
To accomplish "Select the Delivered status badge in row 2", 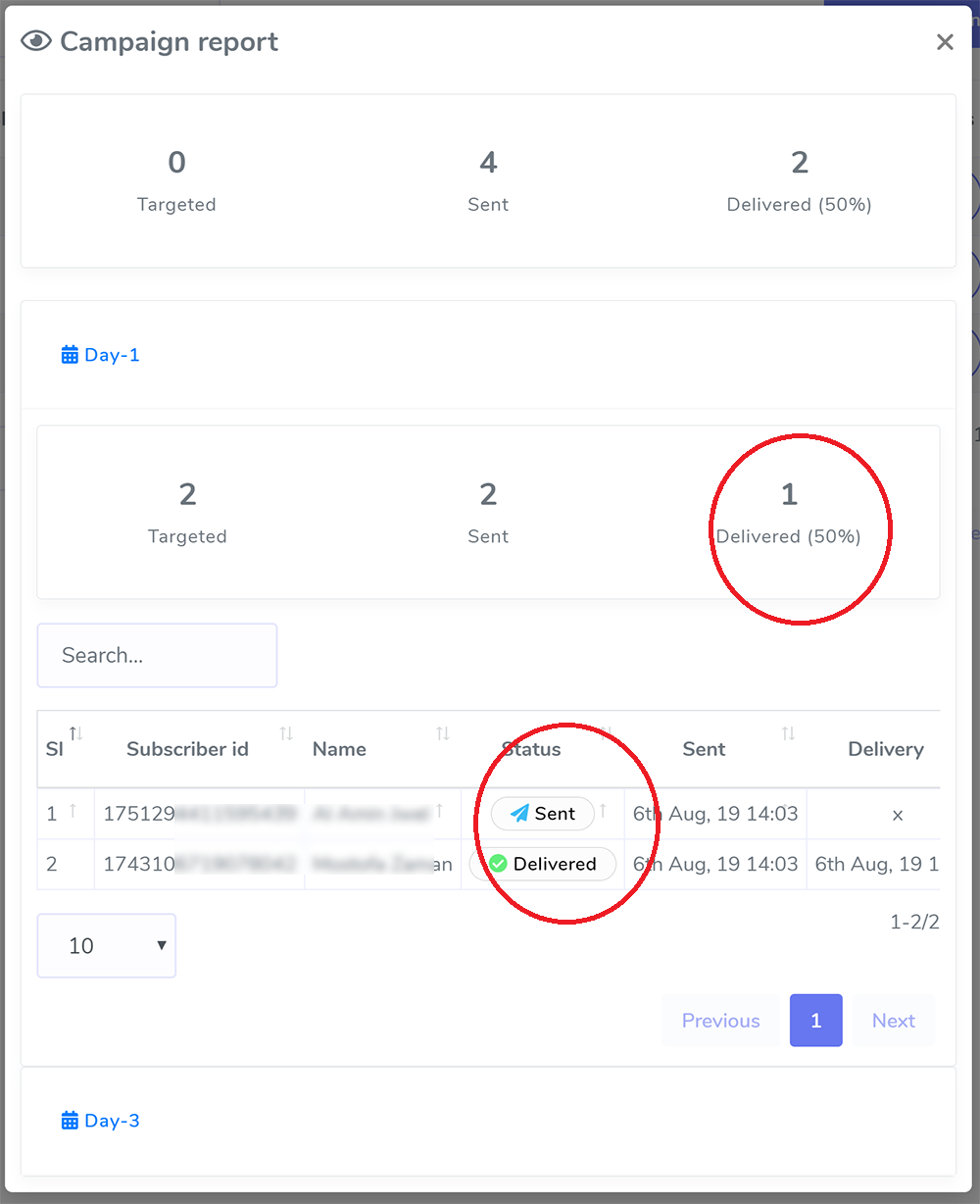I will click(543, 864).
